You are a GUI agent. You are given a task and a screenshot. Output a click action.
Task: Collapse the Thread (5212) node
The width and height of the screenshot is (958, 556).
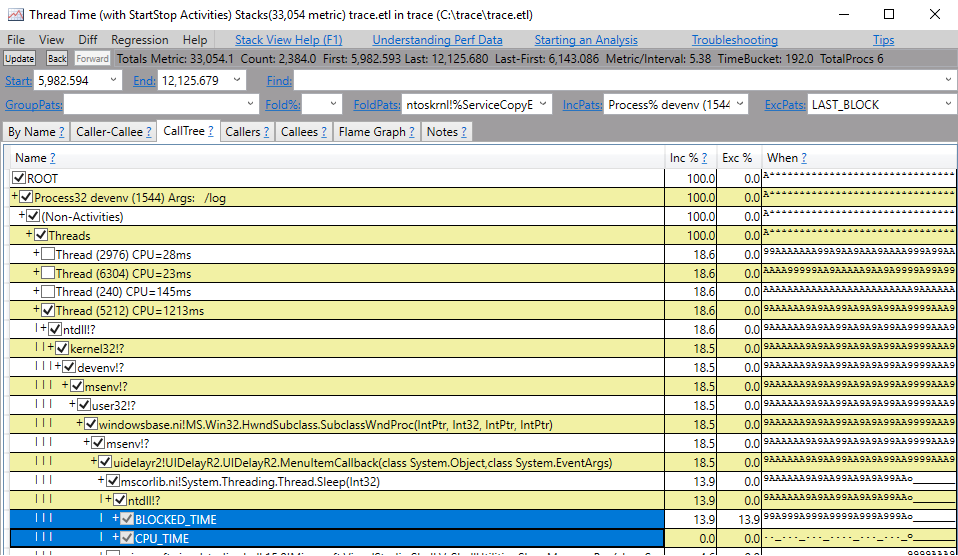click(x=36, y=310)
